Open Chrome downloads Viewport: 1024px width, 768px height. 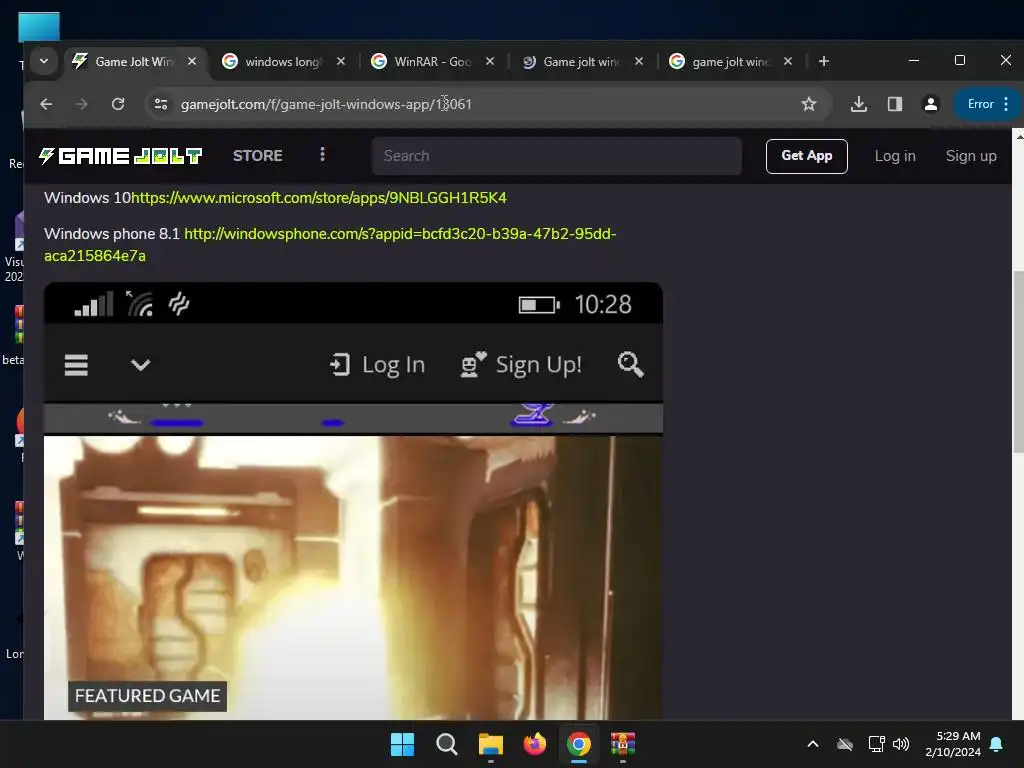click(x=859, y=104)
